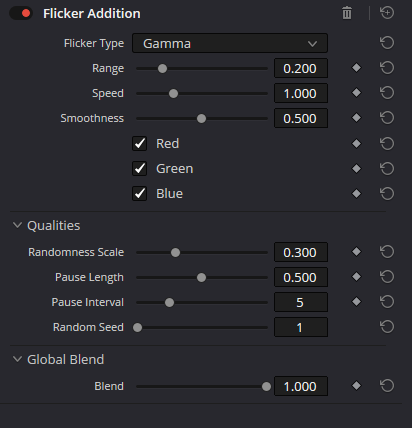Viewport: 412px width, 428px height.
Task: Disable the Flicker Addition effect toggle
Action: pyautogui.click(x=21, y=13)
